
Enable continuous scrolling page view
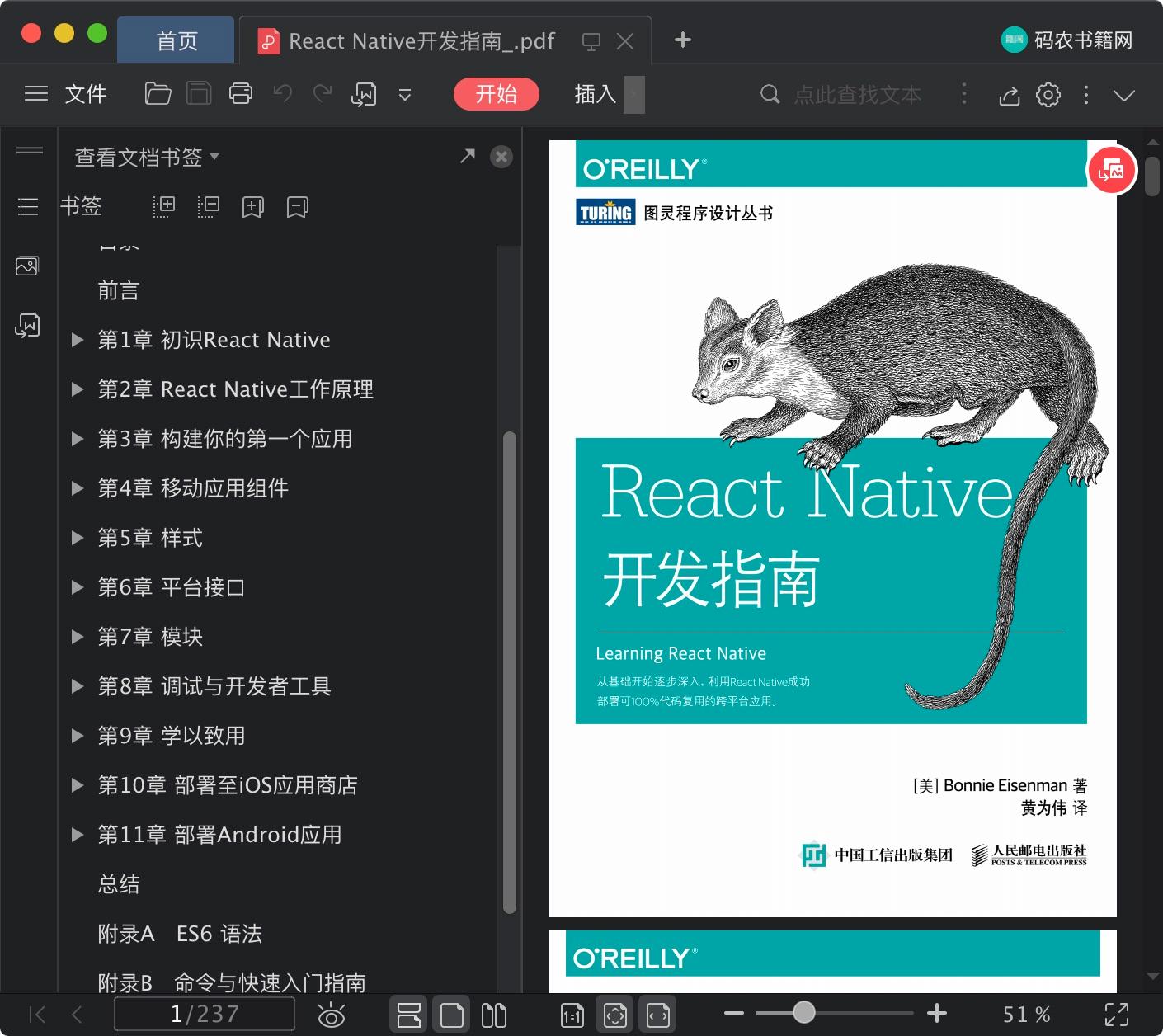408,1015
